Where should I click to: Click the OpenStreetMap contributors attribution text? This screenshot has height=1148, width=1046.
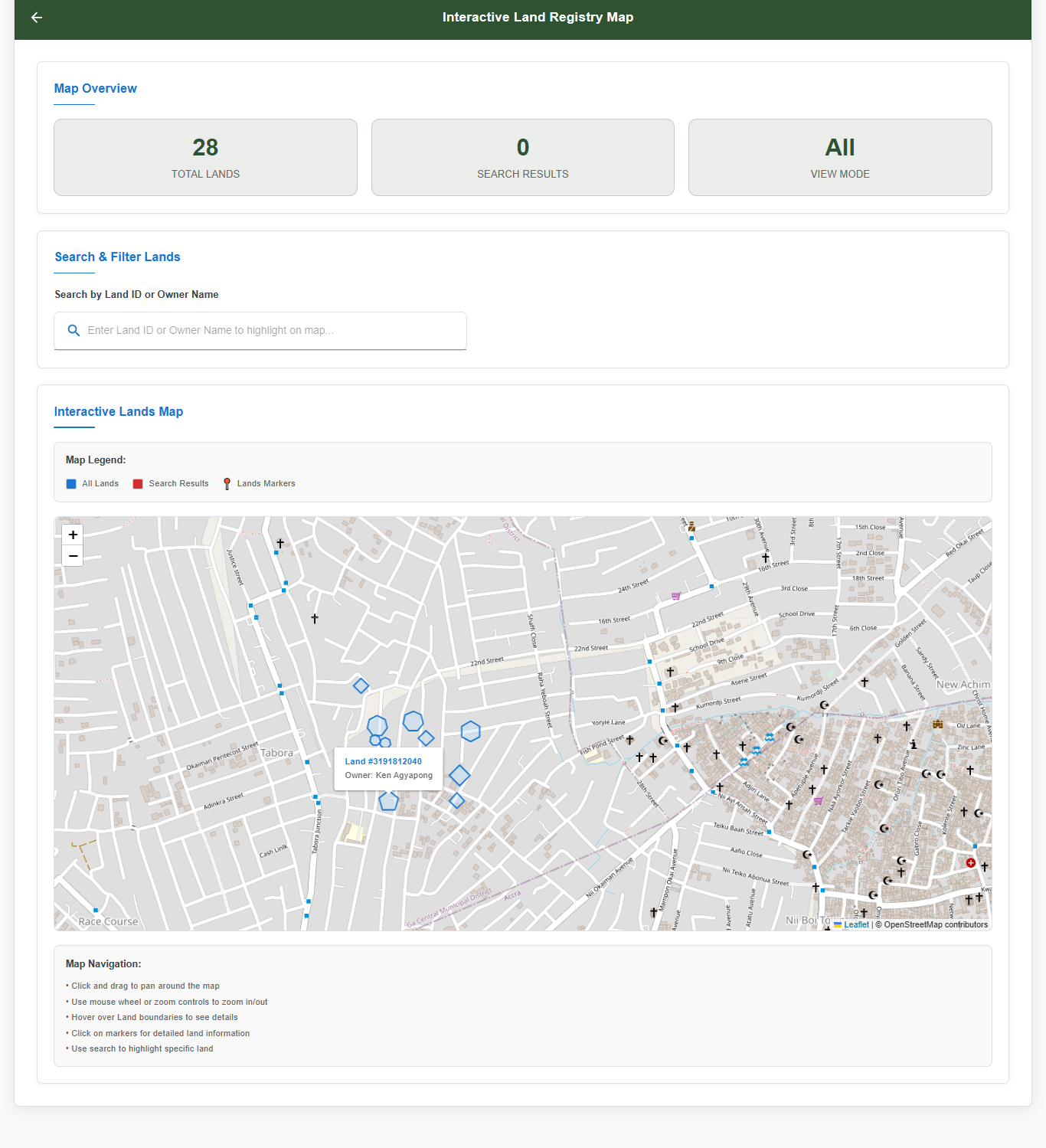point(935,925)
